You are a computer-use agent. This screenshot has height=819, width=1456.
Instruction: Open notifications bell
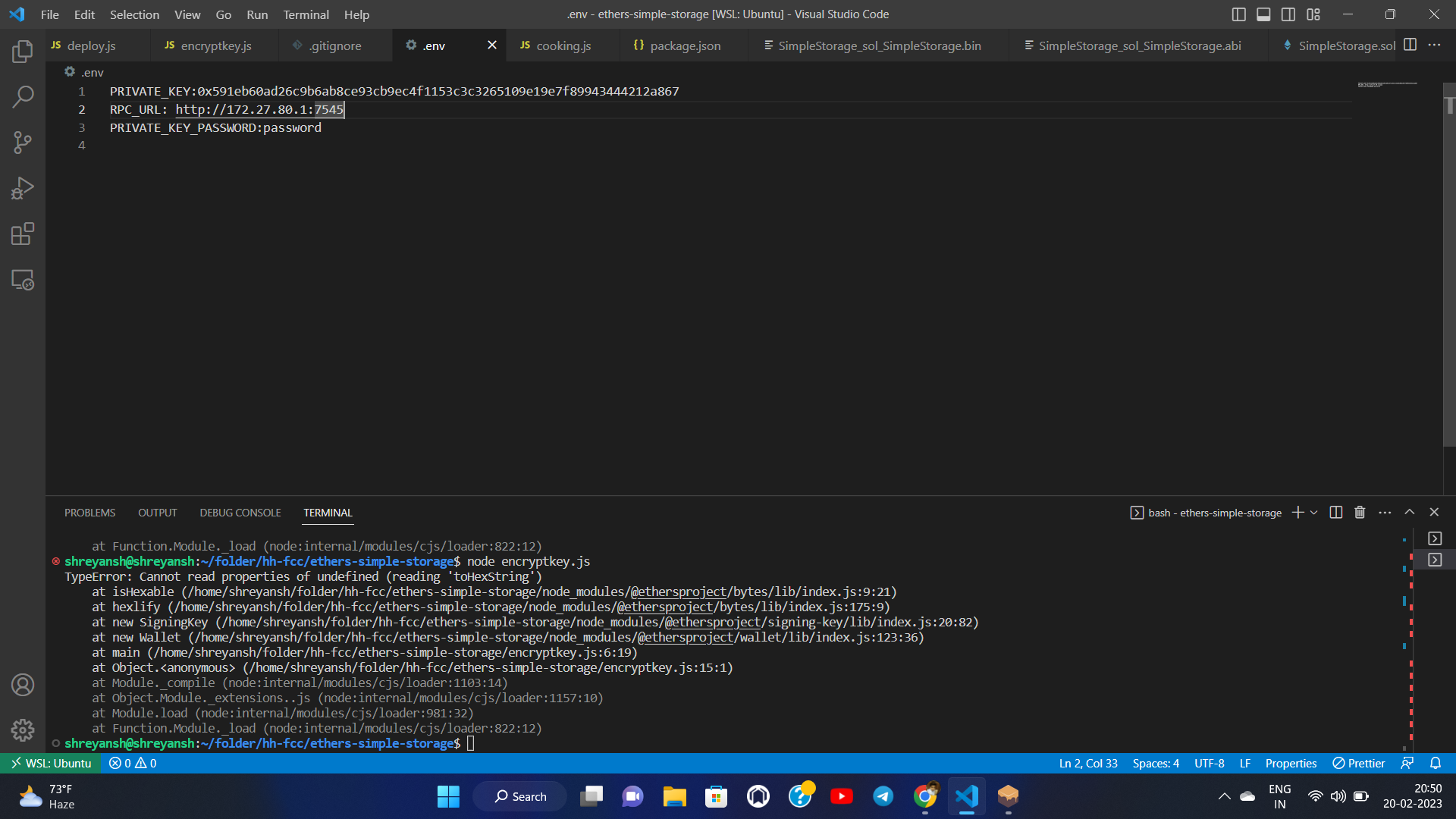pyautogui.click(x=1436, y=763)
